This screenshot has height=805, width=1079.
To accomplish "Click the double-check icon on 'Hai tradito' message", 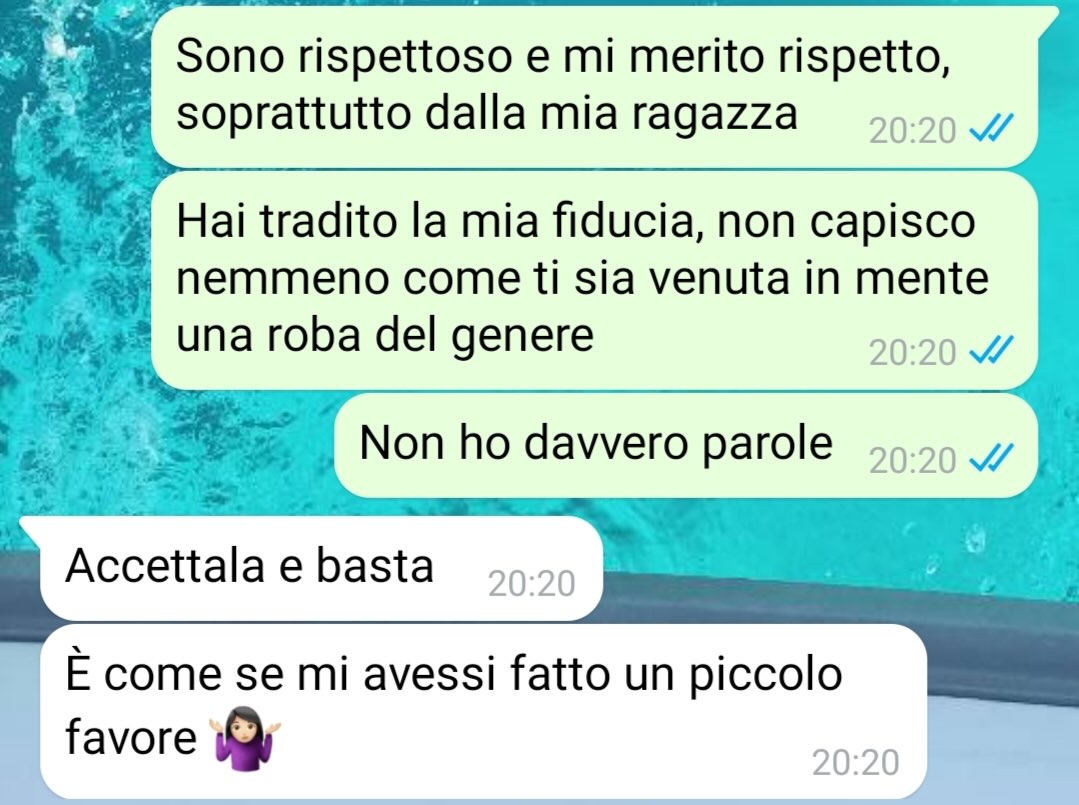I will tap(991, 350).
